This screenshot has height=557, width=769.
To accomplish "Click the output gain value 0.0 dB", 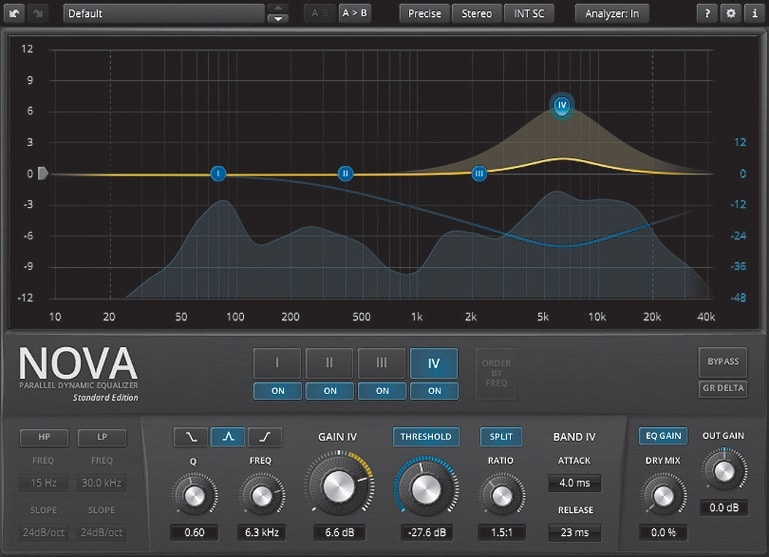I will click(724, 507).
